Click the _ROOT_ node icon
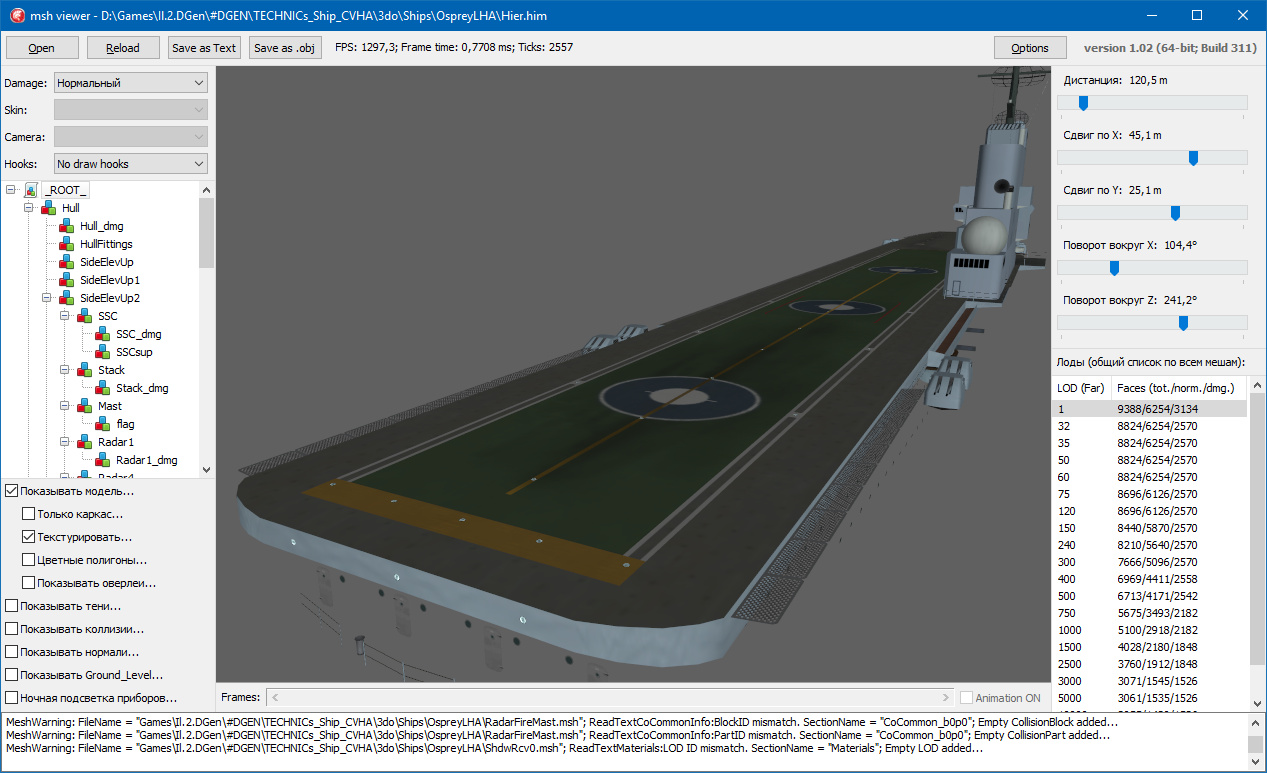This screenshot has height=773, width=1267. tap(31, 190)
